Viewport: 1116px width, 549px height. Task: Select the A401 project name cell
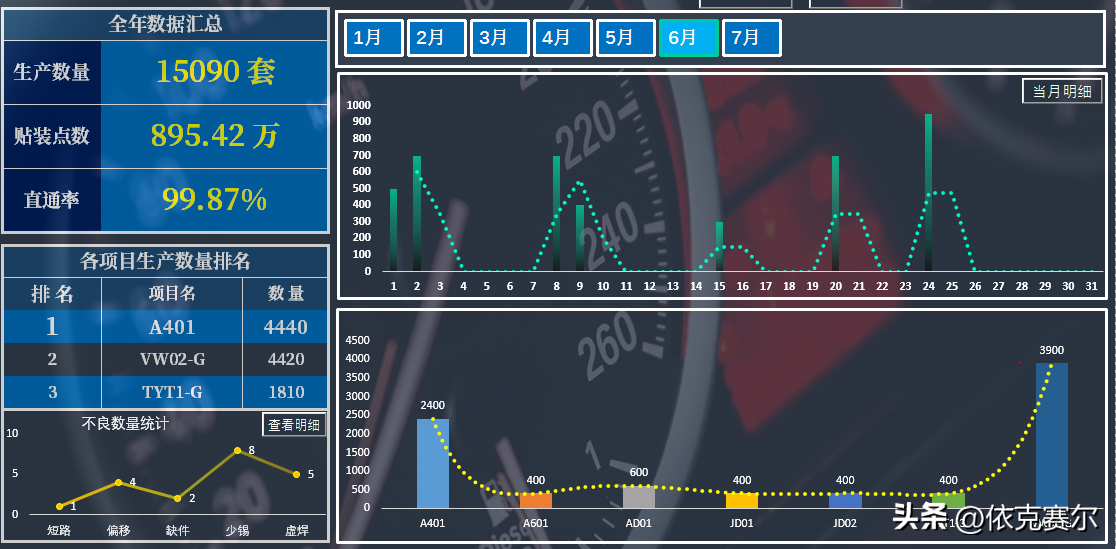coord(172,327)
